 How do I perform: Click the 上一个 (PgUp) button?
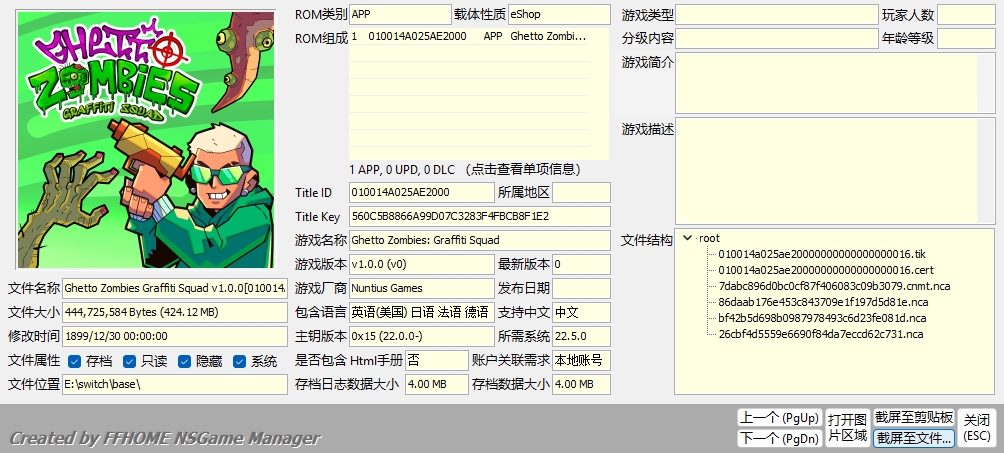pyautogui.click(x=779, y=418)
